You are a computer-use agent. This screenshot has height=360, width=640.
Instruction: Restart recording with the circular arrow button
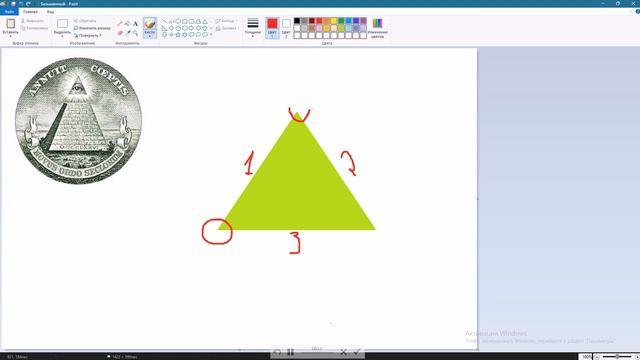pos(277,352)
